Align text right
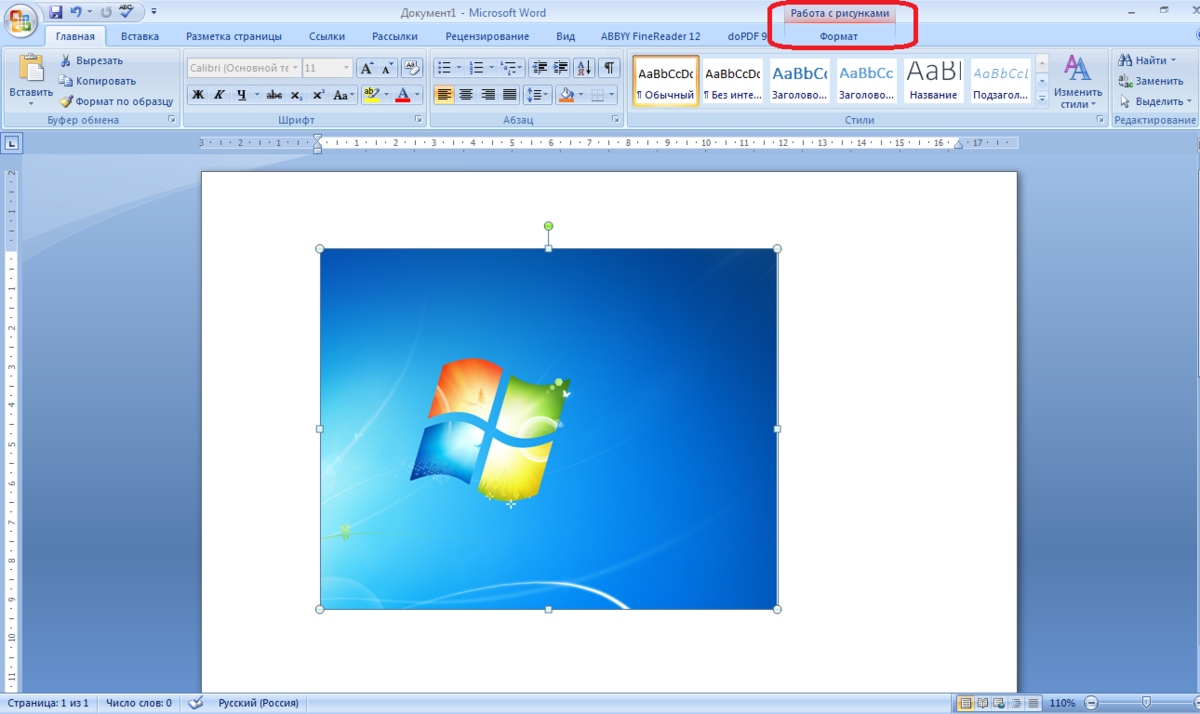Screen dimensions: 1200x714 coord(488,95)
